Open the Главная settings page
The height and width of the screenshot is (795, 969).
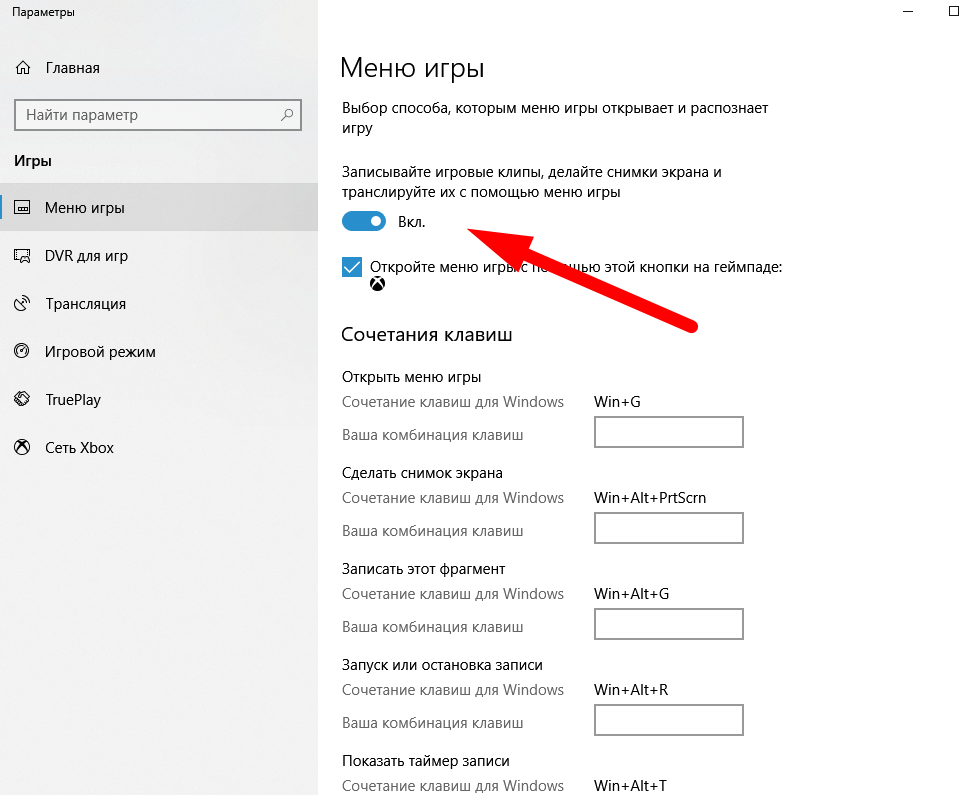point(159,68)
